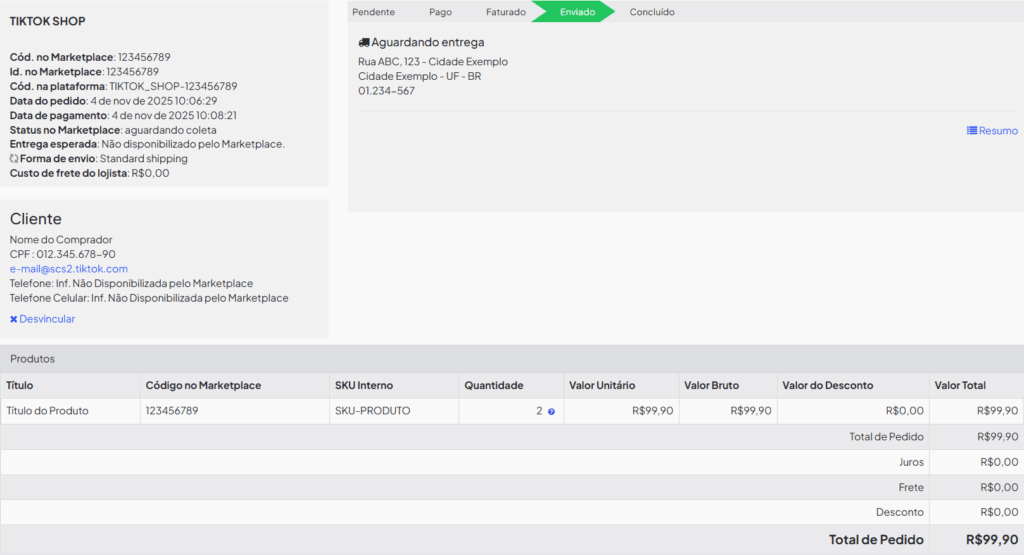The image size is (1024, 555).
Task: Click the Valor Total column header
Action: click(959, 386)
